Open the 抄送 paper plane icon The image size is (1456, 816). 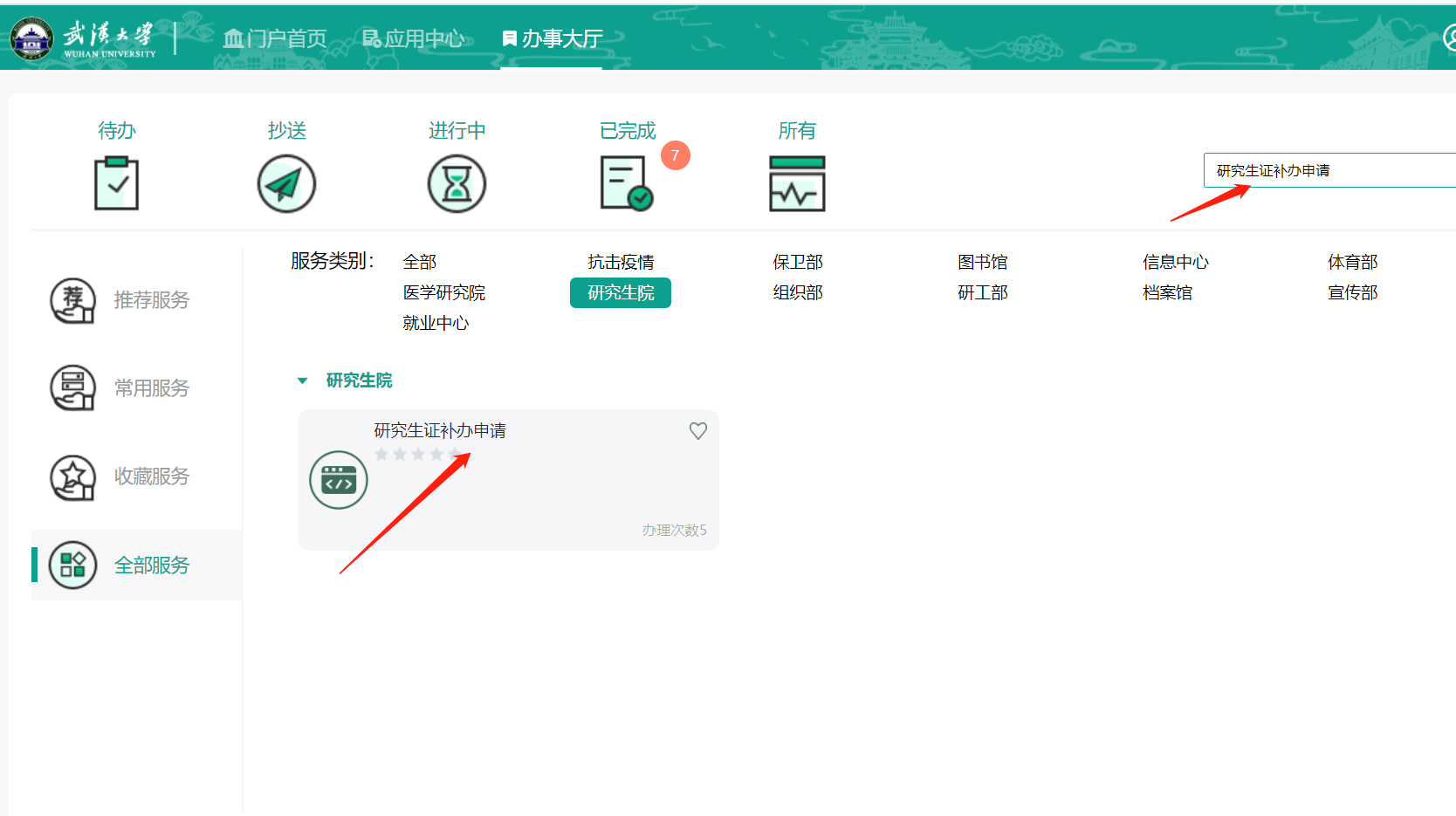pyautogui.click(x=286, y=183)
